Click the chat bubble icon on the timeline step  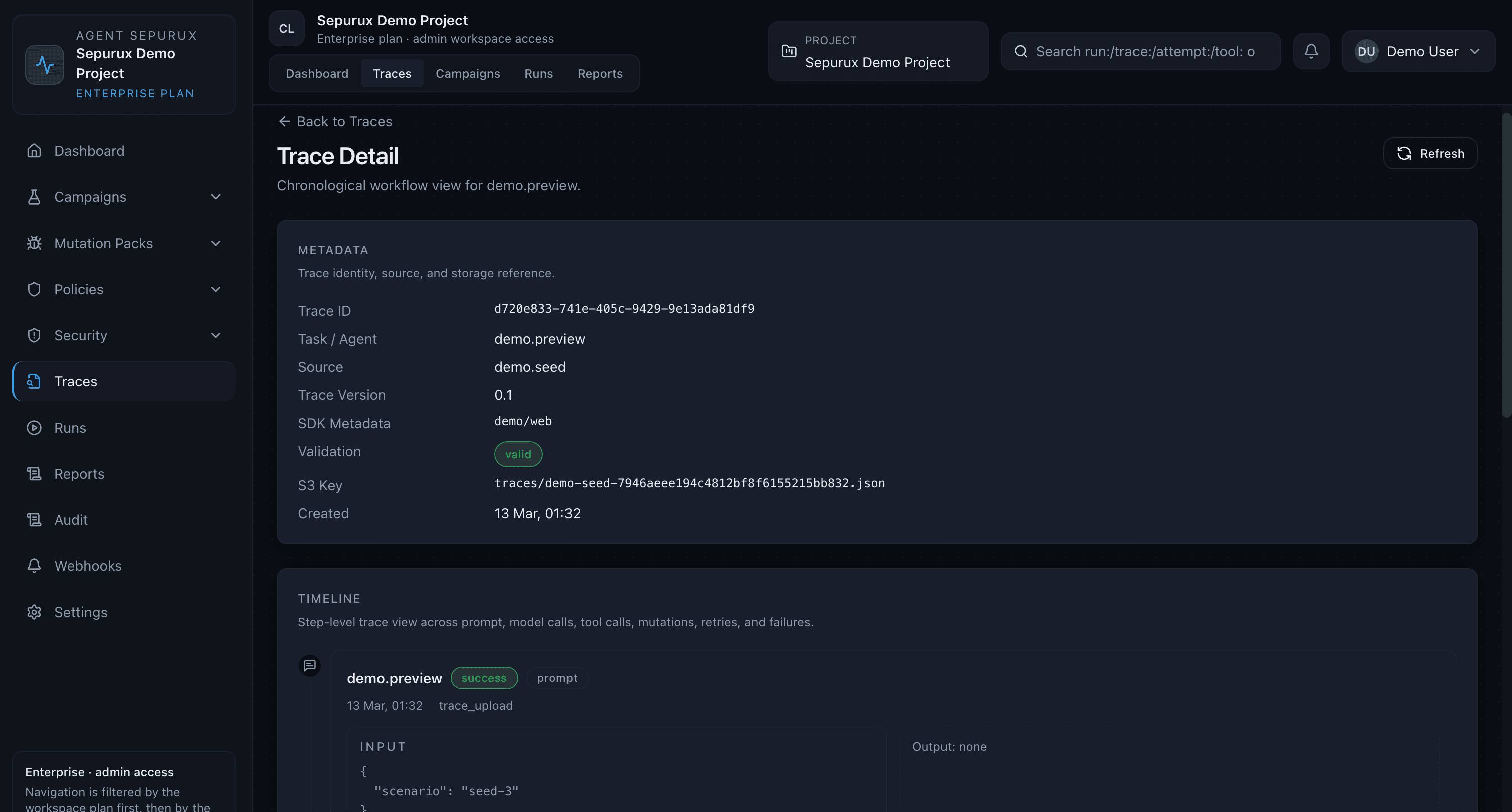pos(309,665)
